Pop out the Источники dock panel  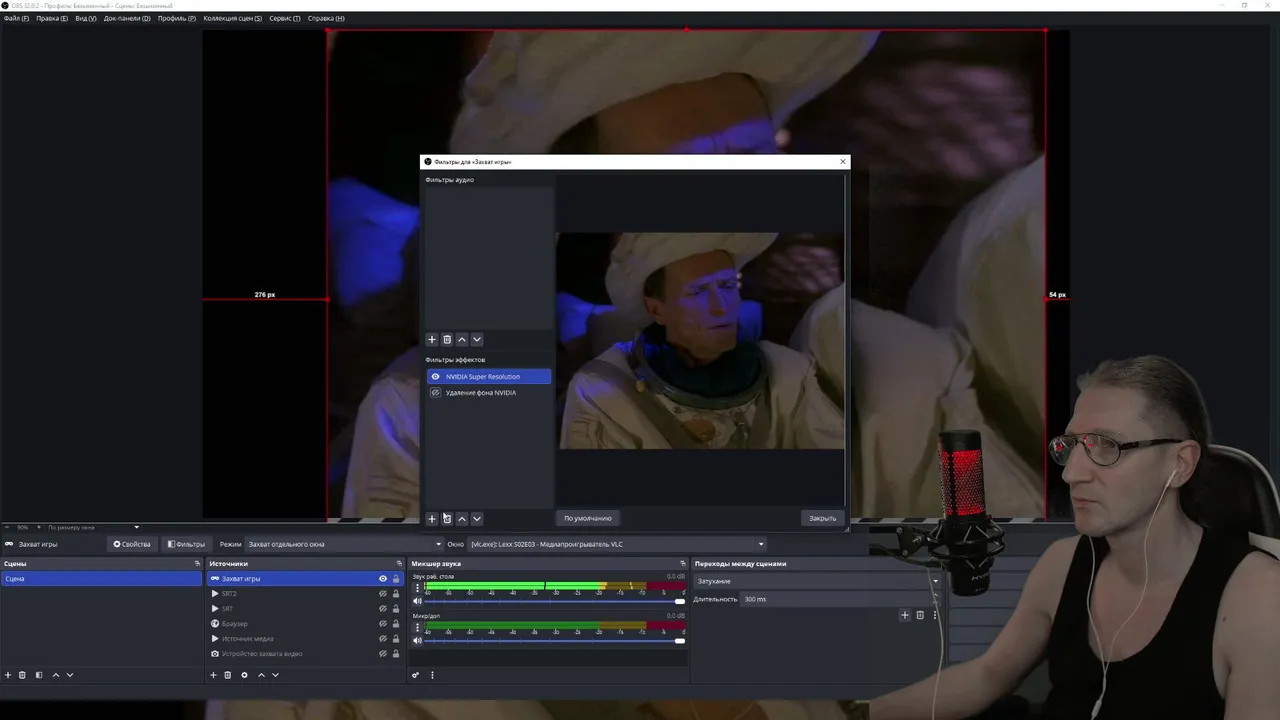coord(399,564)
